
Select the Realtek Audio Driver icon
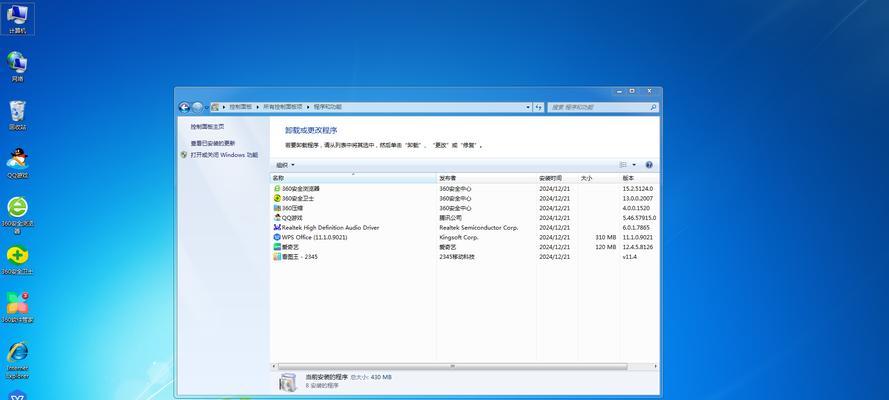pyautogui.click(x=277, y=227)
